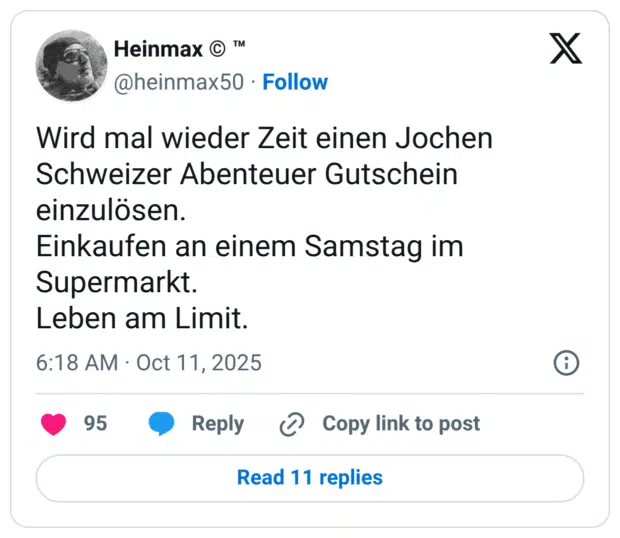Click the copyright symbol after Heinmax
Screen dimensions: 620x538
tap(217, 49)
